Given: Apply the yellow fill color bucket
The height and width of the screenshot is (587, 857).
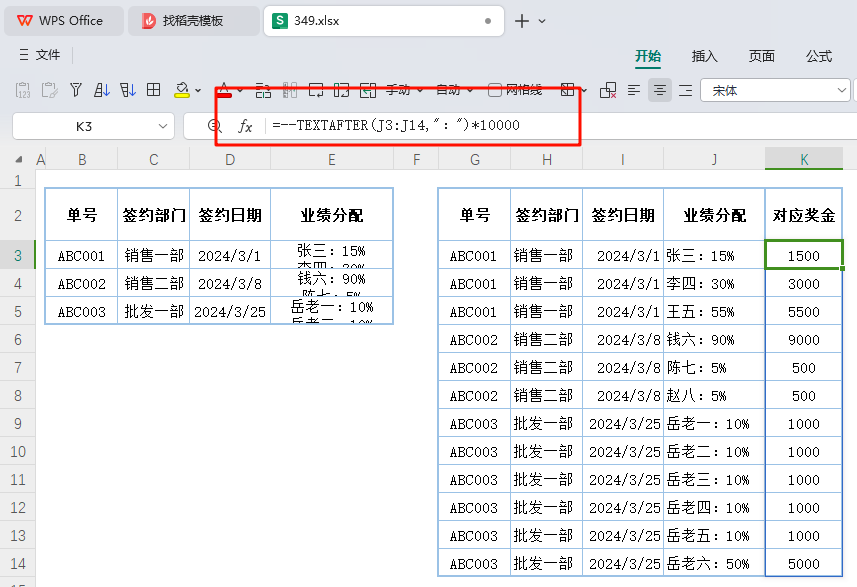Looking at the screenshot, I should 181,90.
